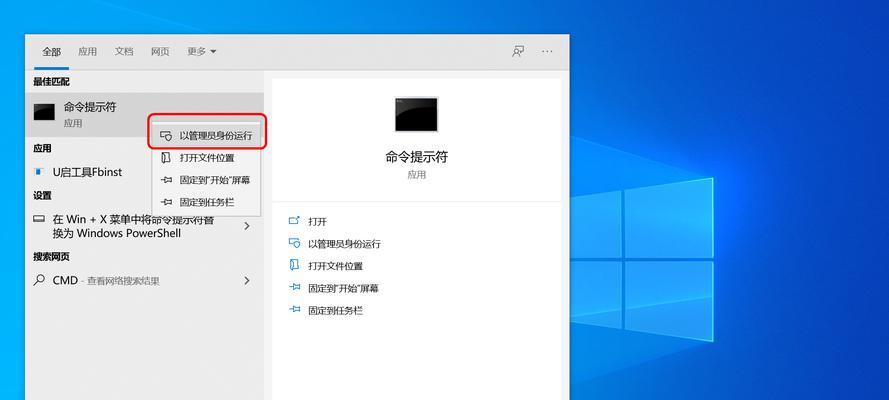Expand arrow for the Win + X setting

point(247,226)
